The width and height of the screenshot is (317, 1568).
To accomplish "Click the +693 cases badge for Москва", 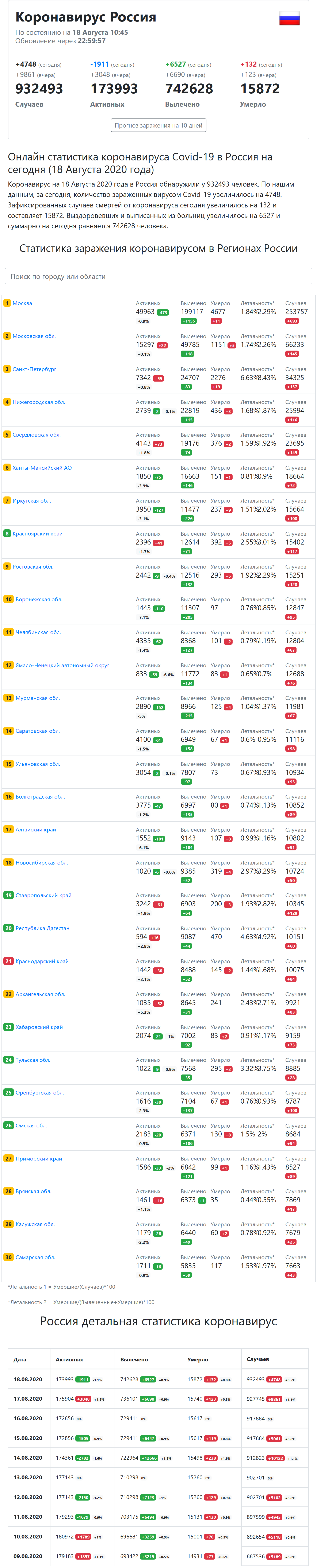I will point(292,321).
